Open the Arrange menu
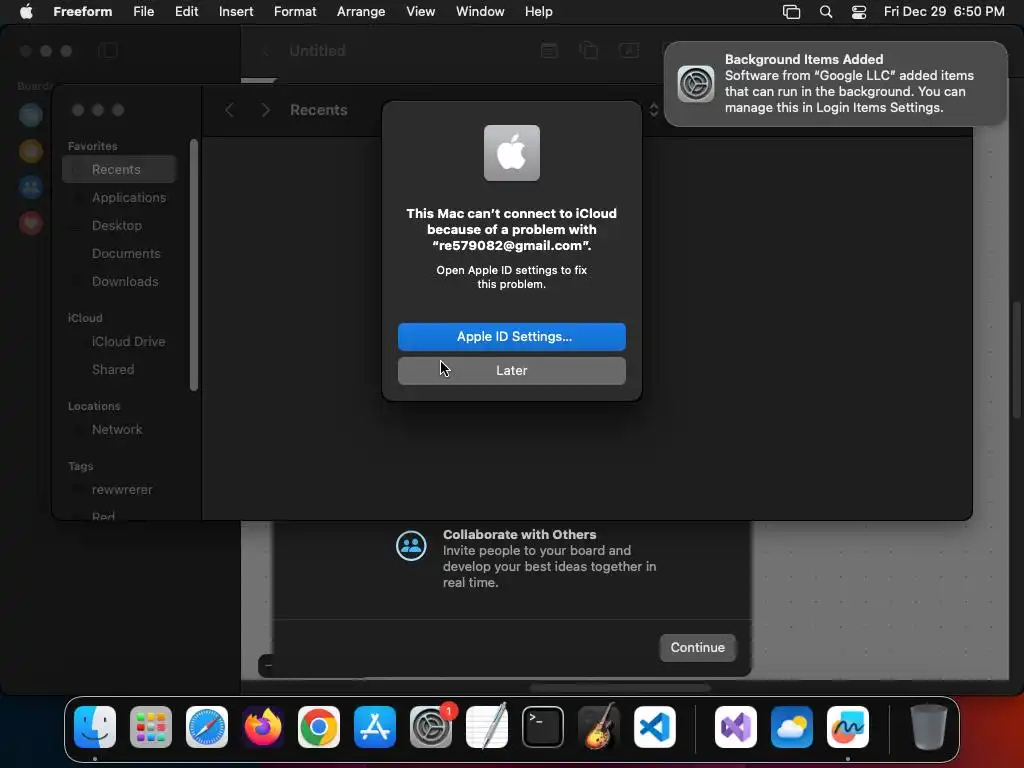Viewport: 1024px width, 768px height. click(x=360, y=12)
